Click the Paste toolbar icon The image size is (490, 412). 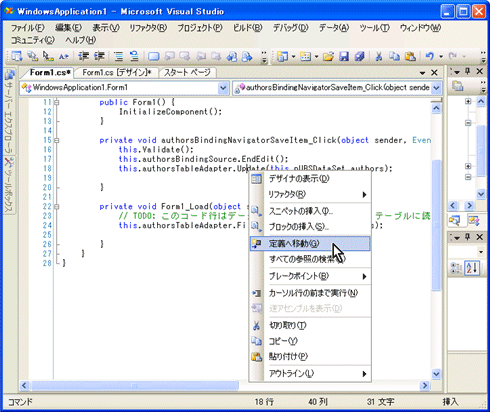(x=410, y=56)
